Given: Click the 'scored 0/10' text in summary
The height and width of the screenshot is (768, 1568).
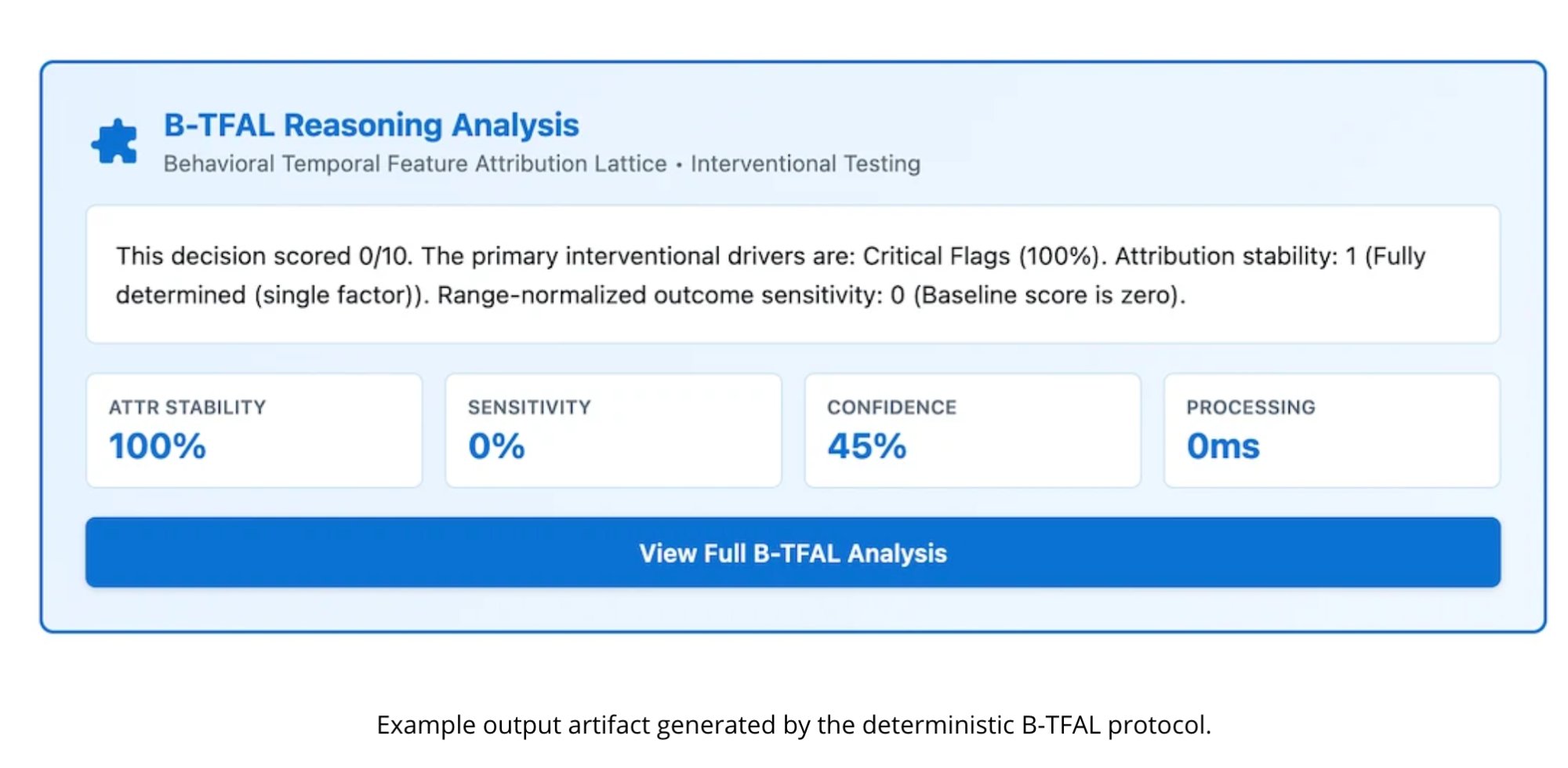Looking at the screenshot, I should point(347,257).
